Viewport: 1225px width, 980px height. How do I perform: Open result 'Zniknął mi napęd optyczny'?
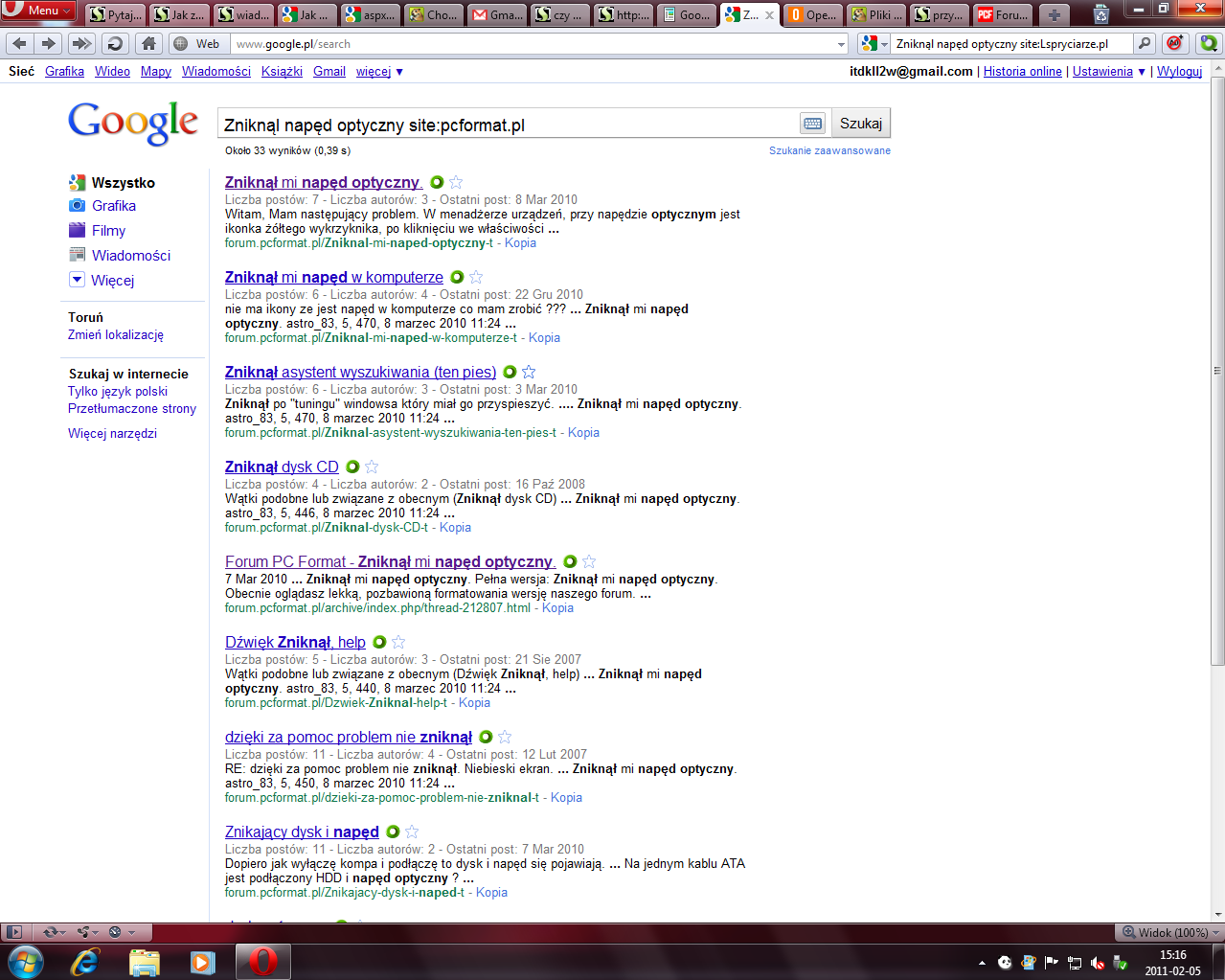[324, 183]
